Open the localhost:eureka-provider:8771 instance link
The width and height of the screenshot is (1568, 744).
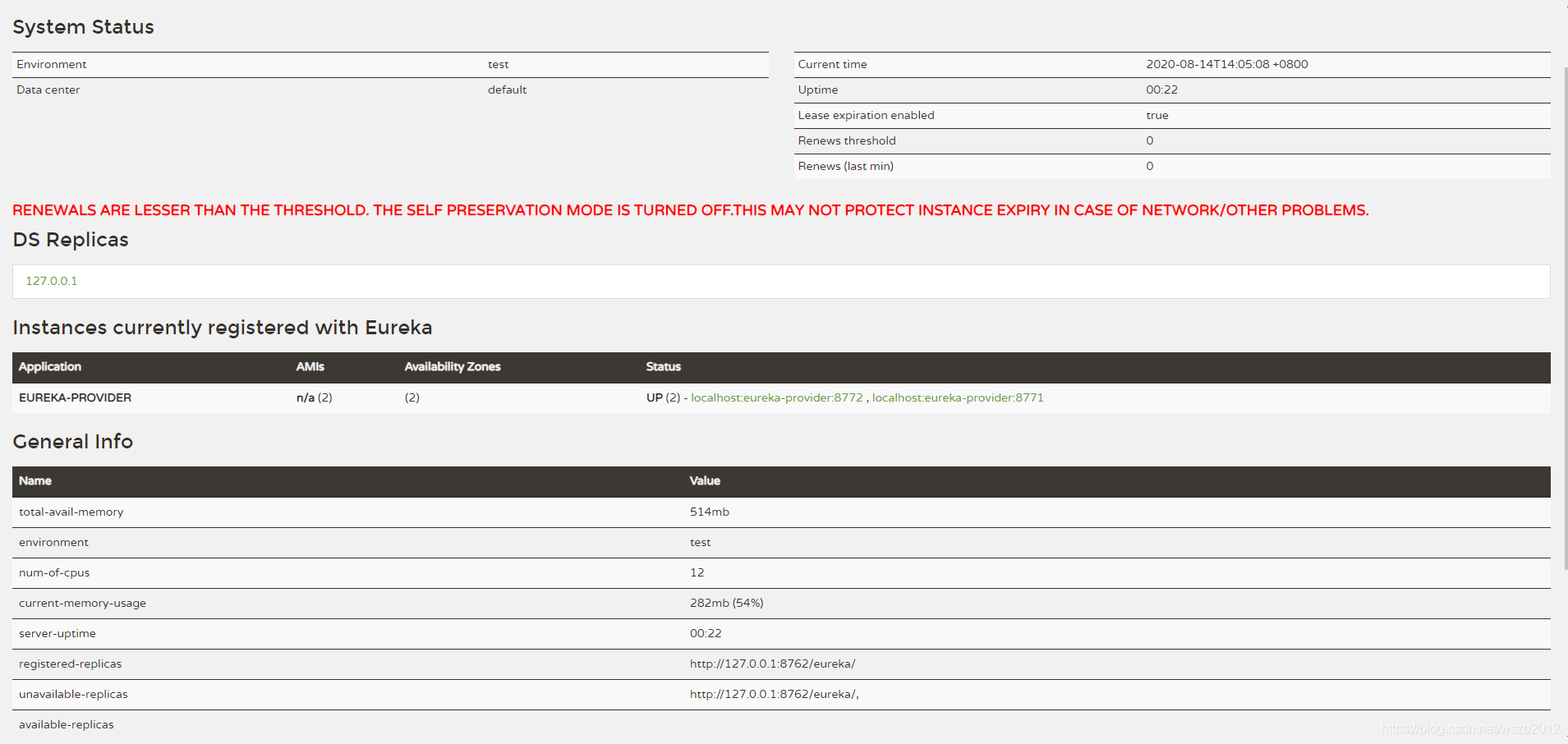pos(958,397)
